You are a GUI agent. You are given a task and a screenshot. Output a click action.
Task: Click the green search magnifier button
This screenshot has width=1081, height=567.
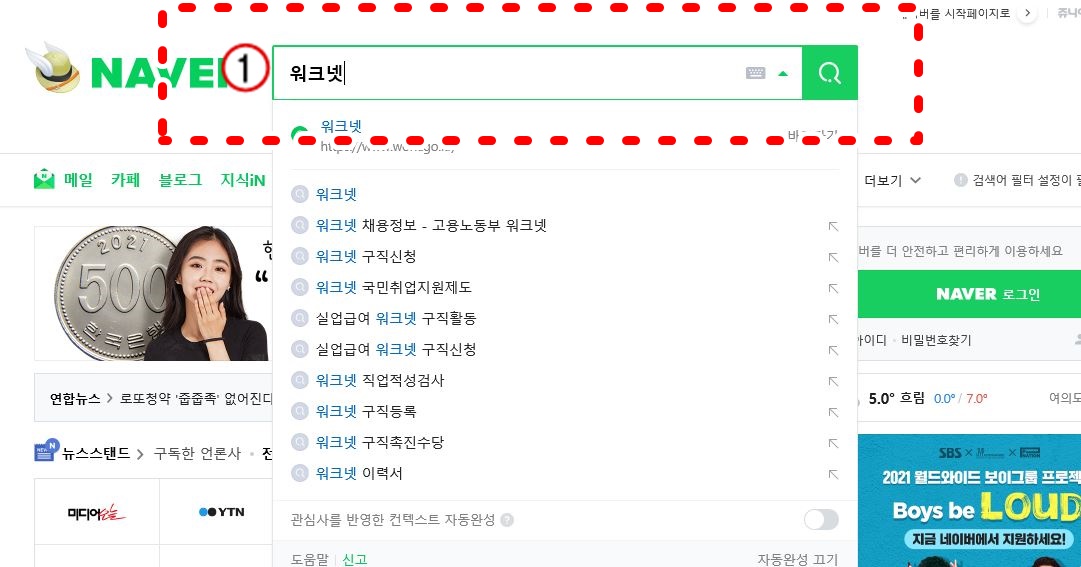(830, 73)
